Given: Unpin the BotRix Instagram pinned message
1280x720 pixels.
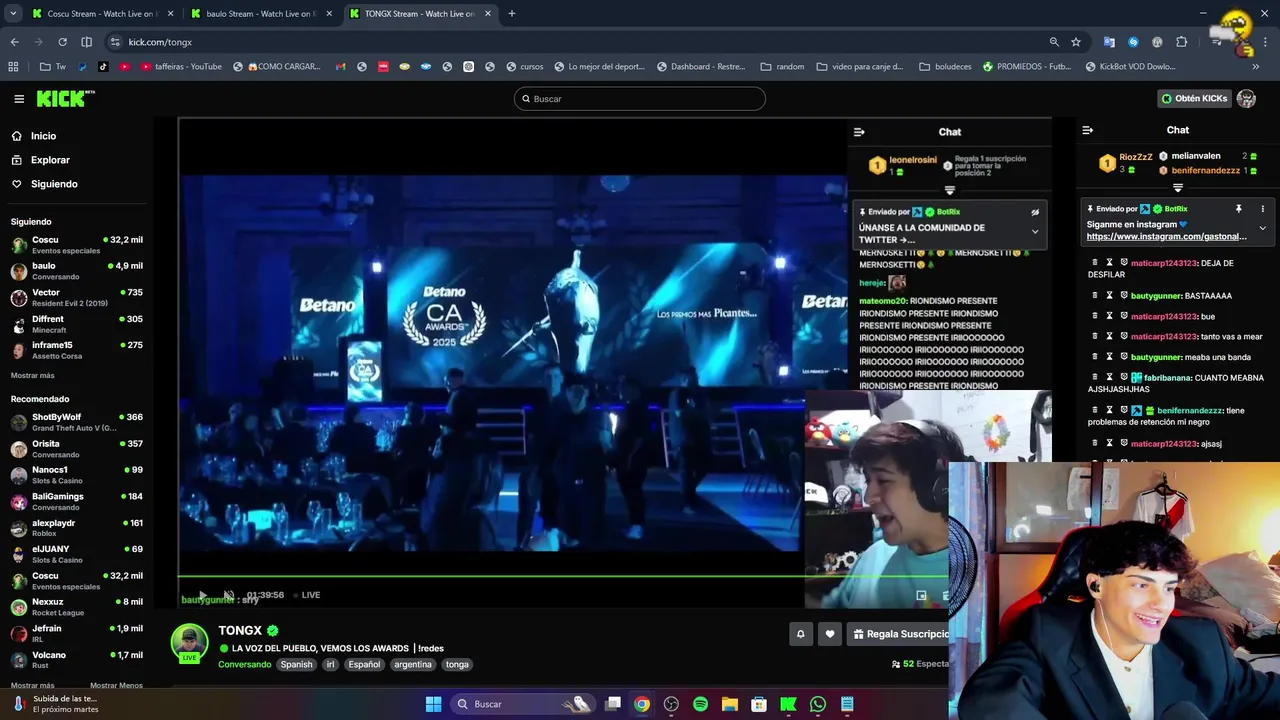Looking at the screenshot, I should 1238,209.
